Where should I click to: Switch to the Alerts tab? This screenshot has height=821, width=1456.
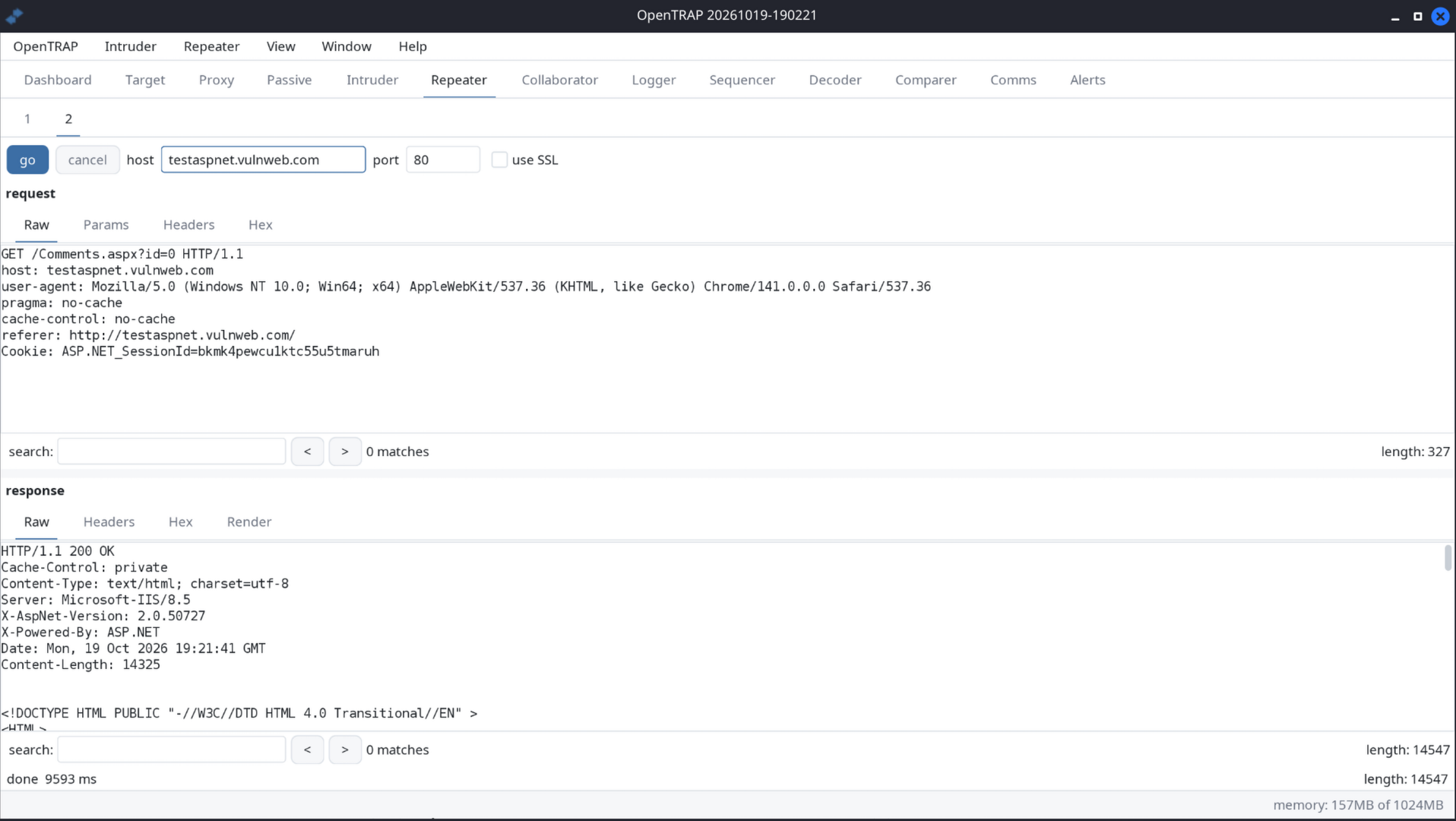coord(1087,80)
